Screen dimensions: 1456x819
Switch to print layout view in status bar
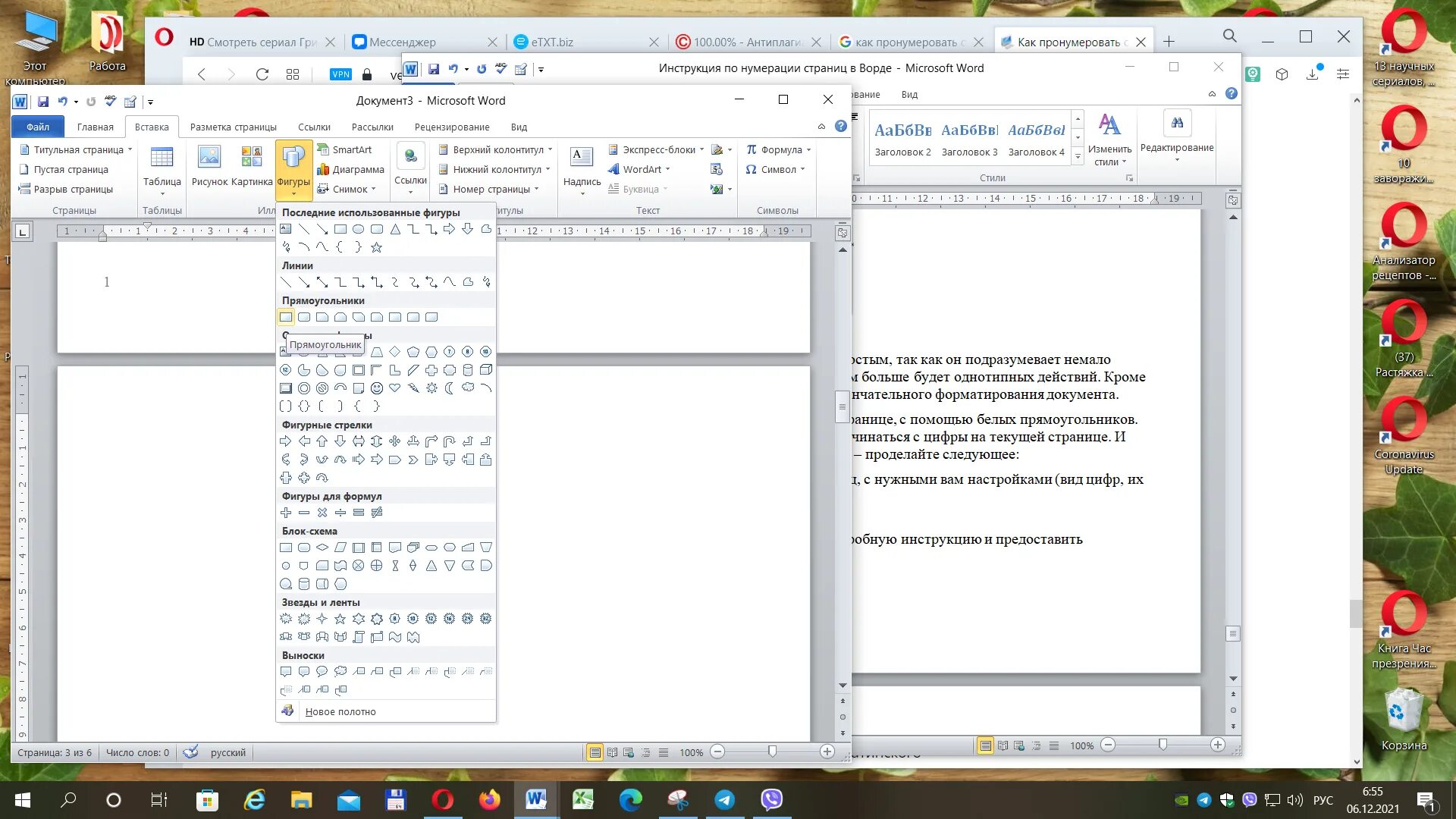click(x=595, y=752)
